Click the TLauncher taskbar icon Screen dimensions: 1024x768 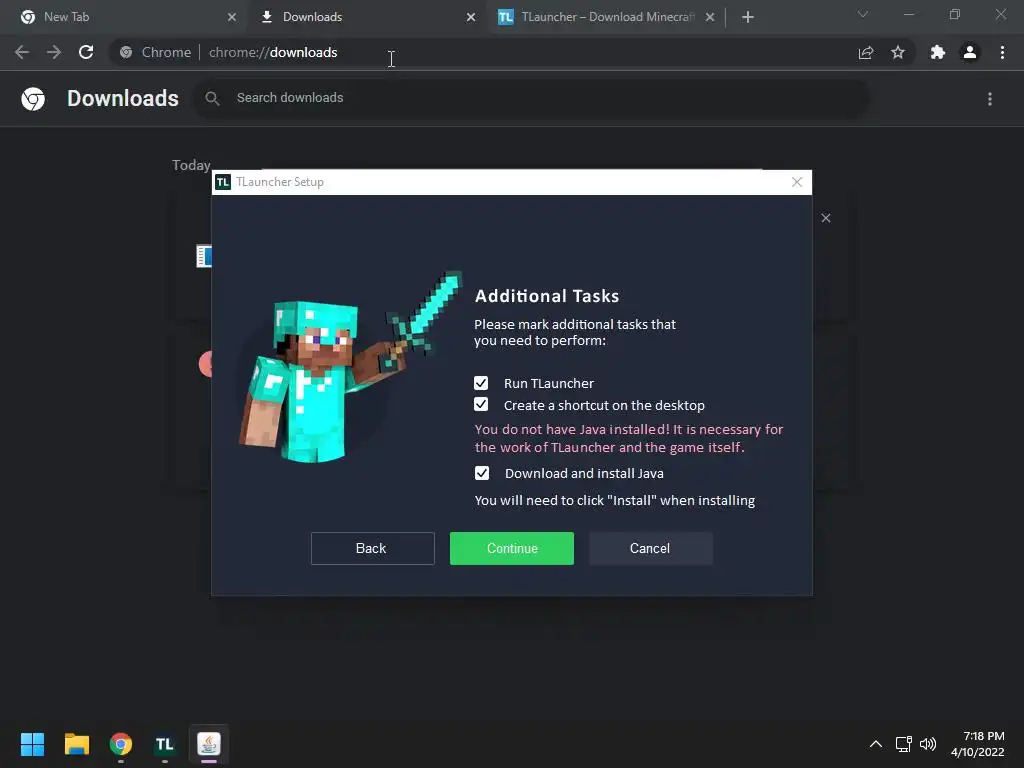pos(165,744)
